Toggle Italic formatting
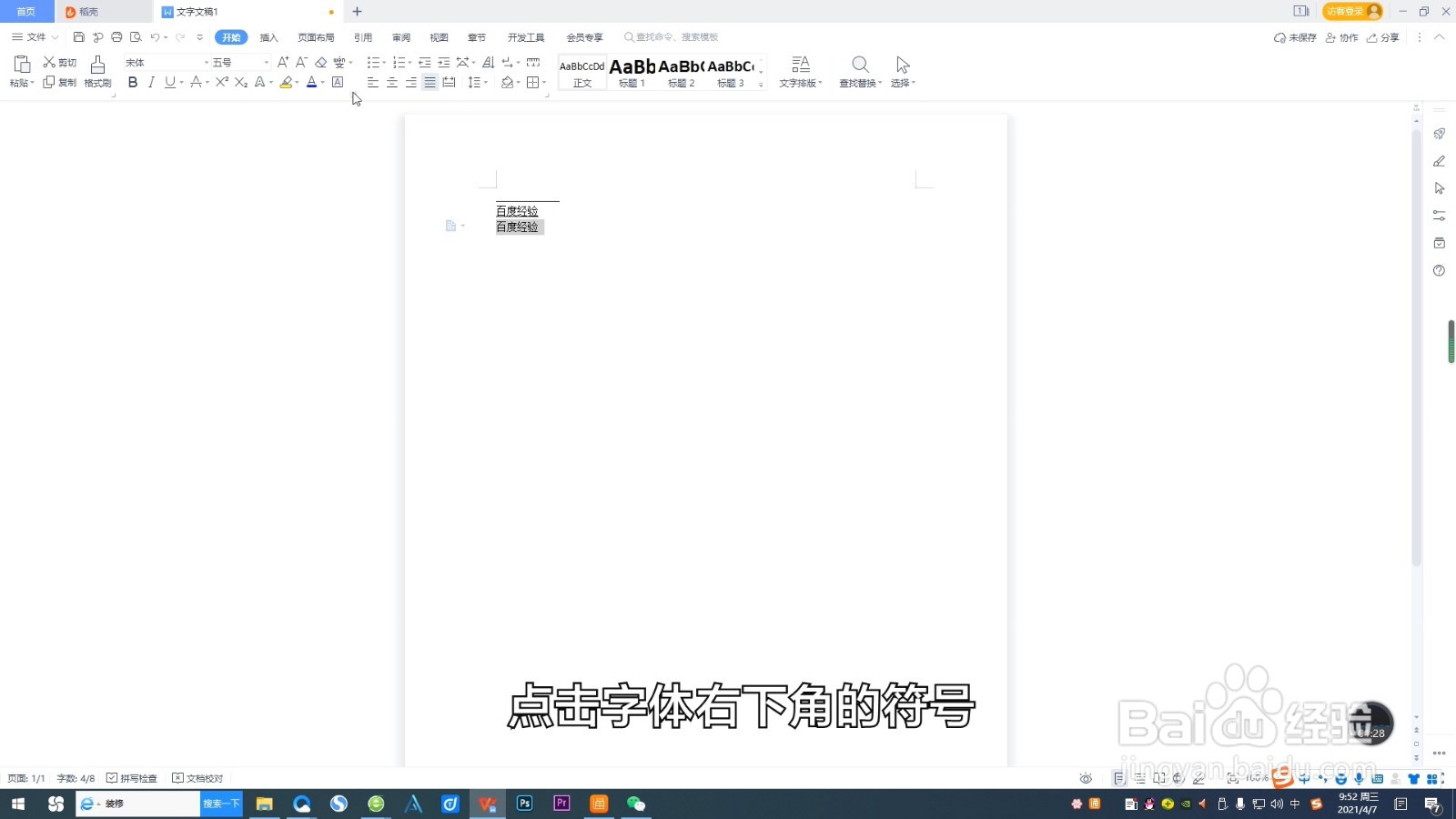Image resolution: width=1456 pixels, height=819 pixels. coord(151,82)
